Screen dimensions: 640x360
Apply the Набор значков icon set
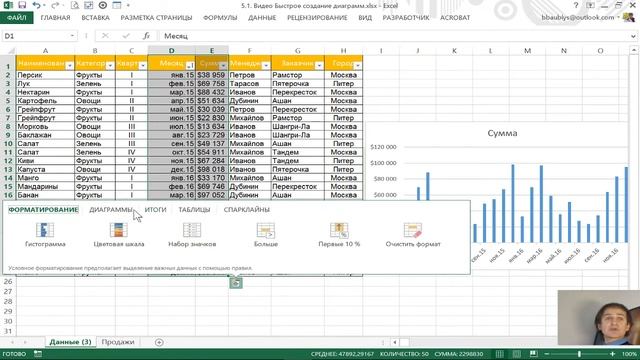[x=192, y=235]
